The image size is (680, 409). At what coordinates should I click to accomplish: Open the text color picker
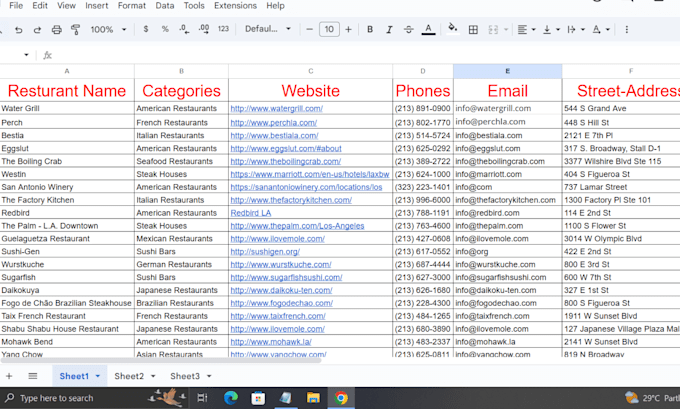pyautogui.click(x=428, y=29)
